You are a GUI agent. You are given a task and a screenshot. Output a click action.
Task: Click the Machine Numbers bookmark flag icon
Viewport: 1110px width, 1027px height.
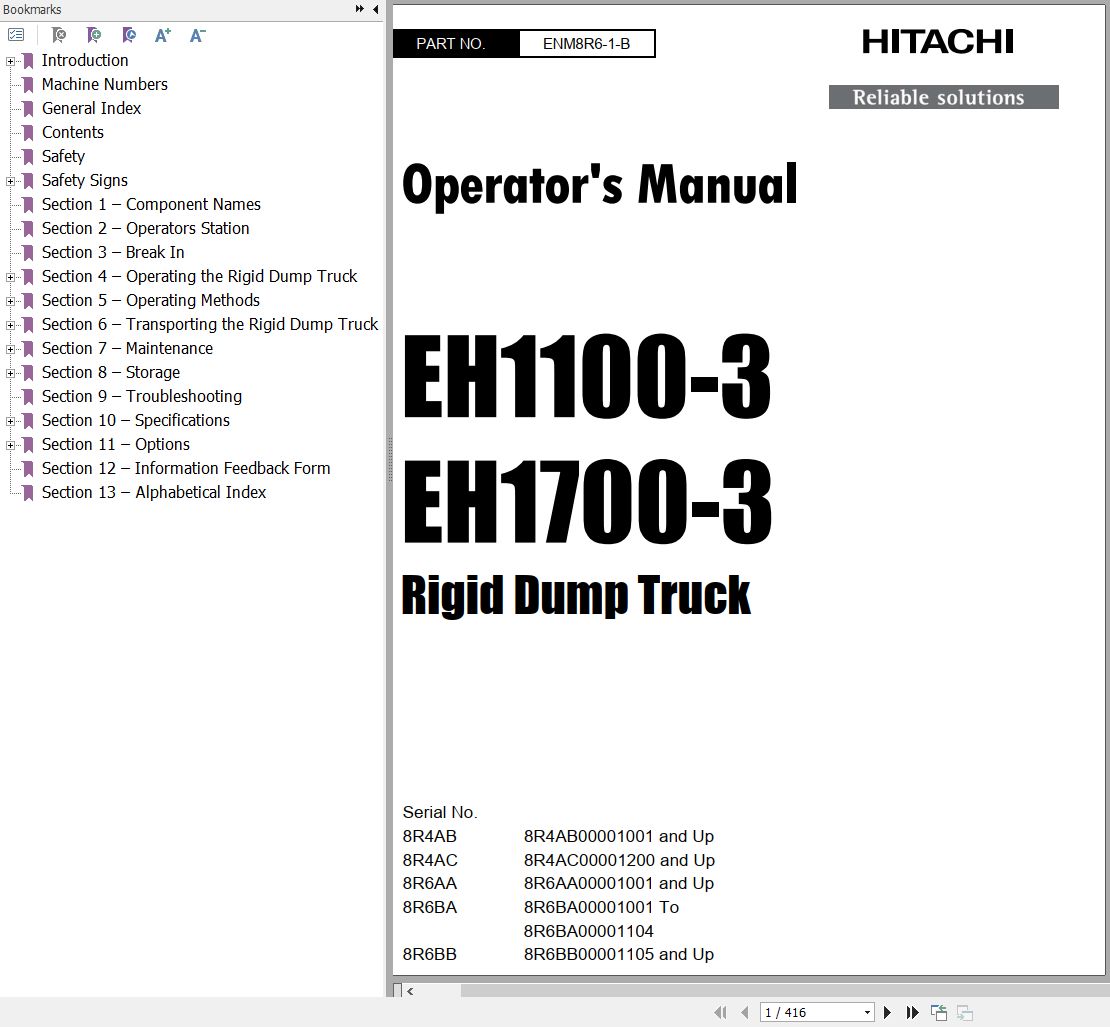[28, 85]
